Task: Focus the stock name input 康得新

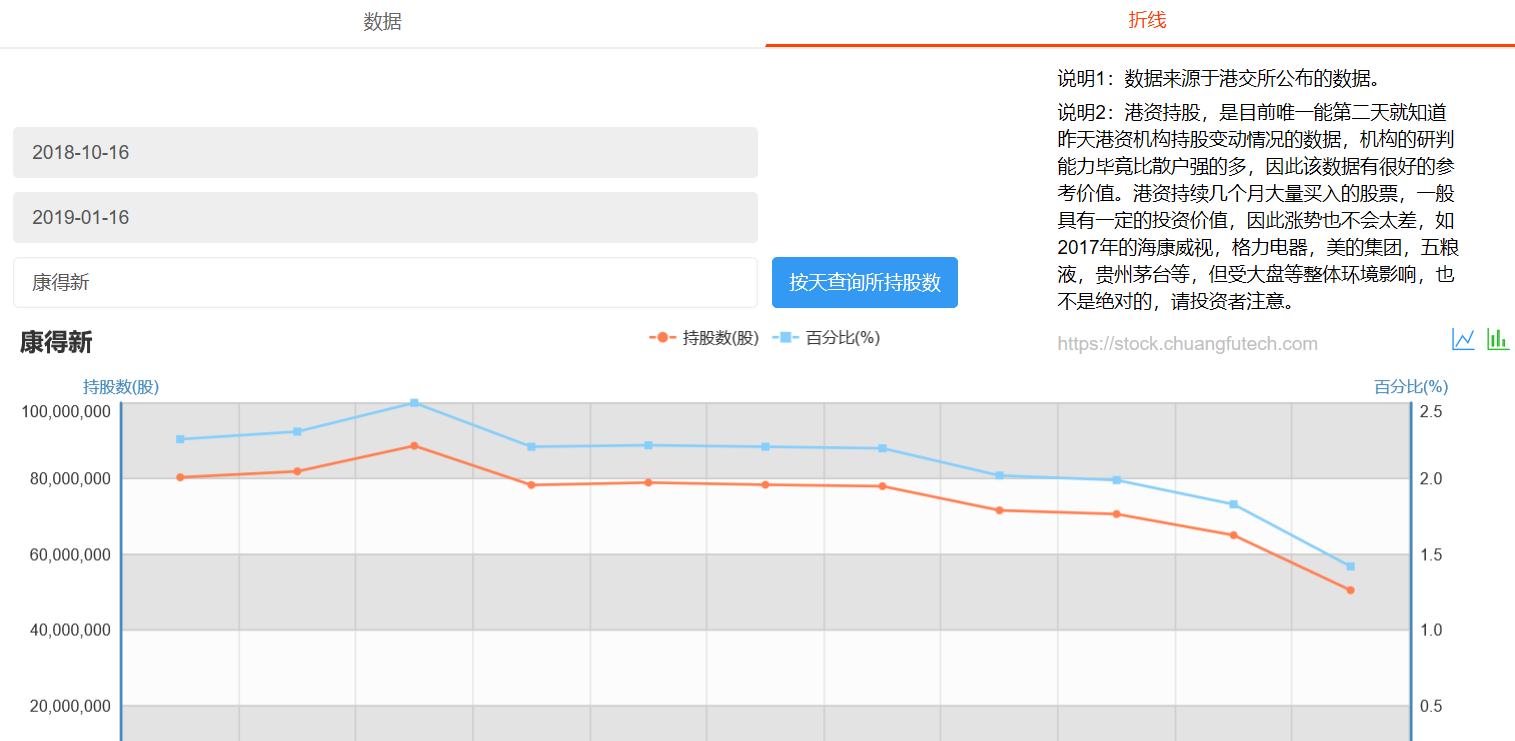Action: click(x=385, y=283)
